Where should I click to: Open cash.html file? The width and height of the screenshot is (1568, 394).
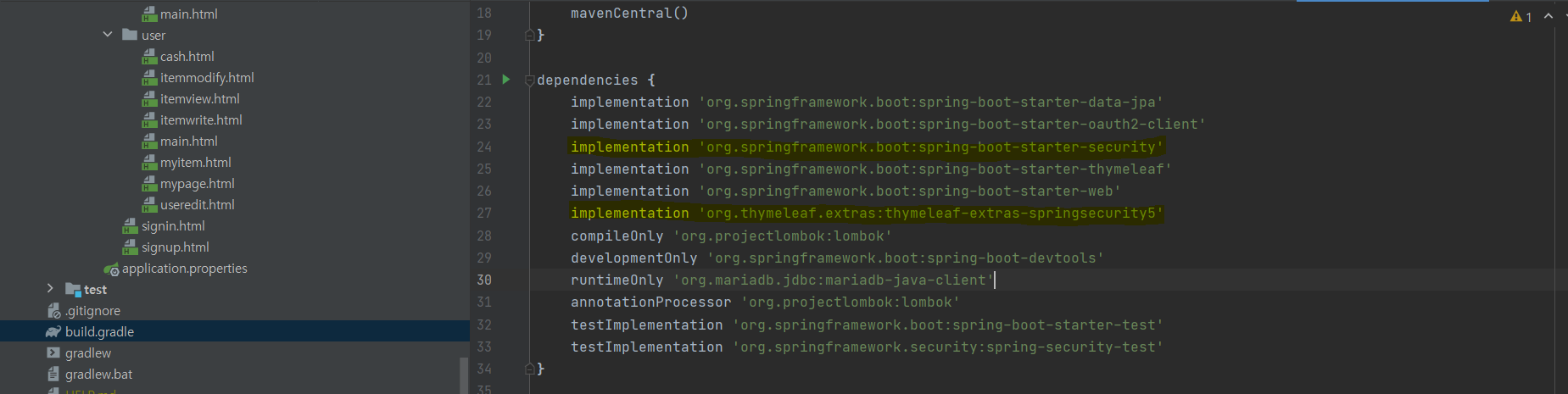[x=187, y=56]
